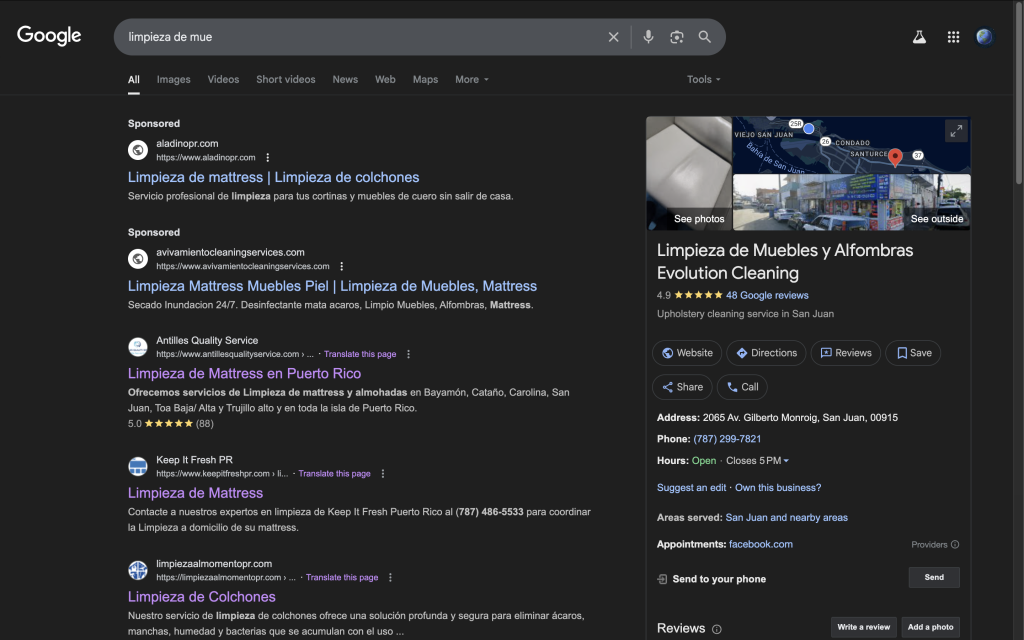Screen dimensions: 1024x640
Task: Switch to the Maps tab
Action: (425, 80)
